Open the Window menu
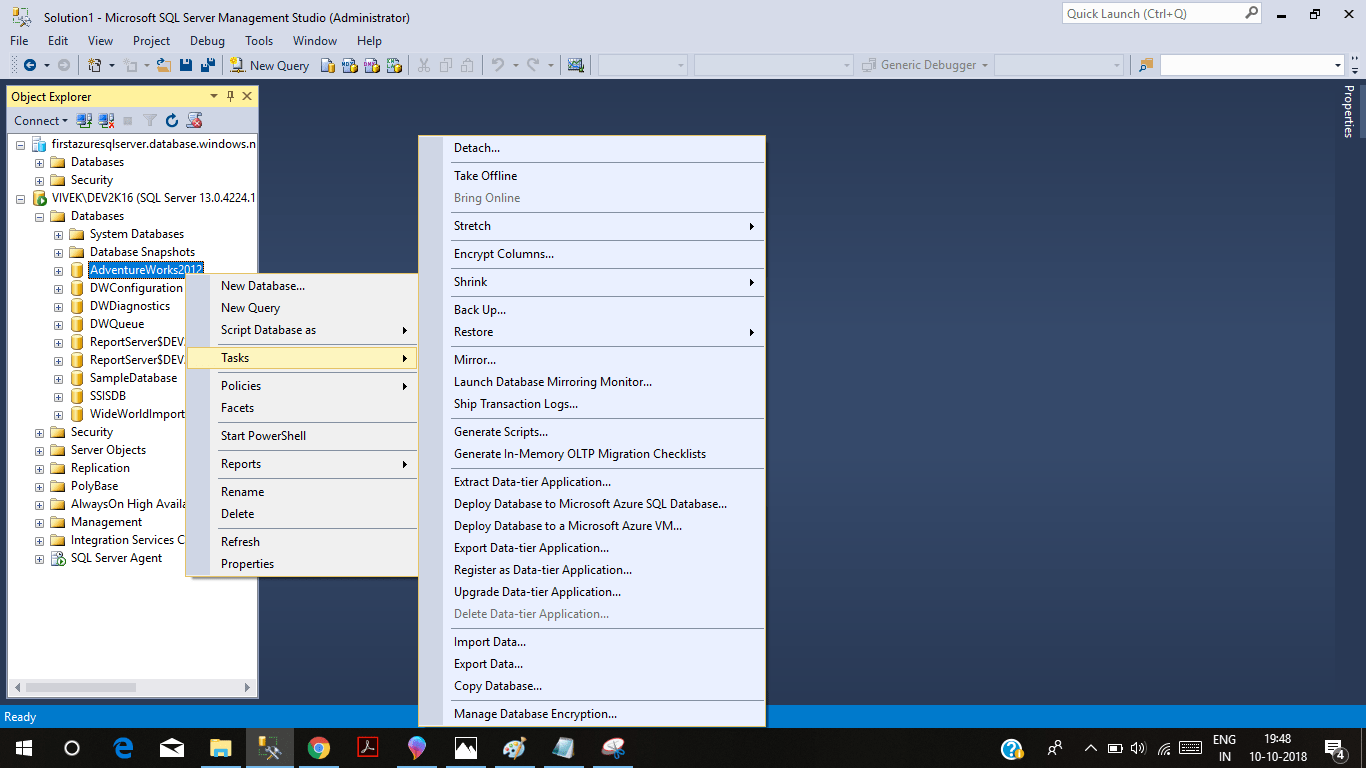Screen dimensions: 1366x768 click(x=315, y=41)
